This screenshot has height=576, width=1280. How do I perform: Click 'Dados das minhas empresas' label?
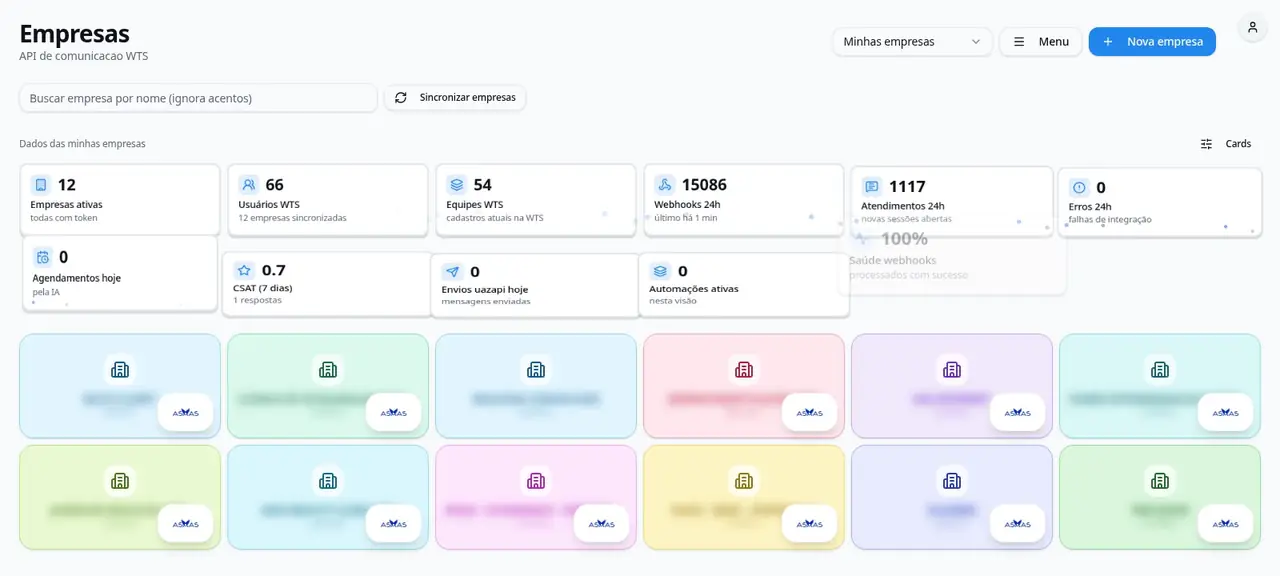click(x=82, y=144)
